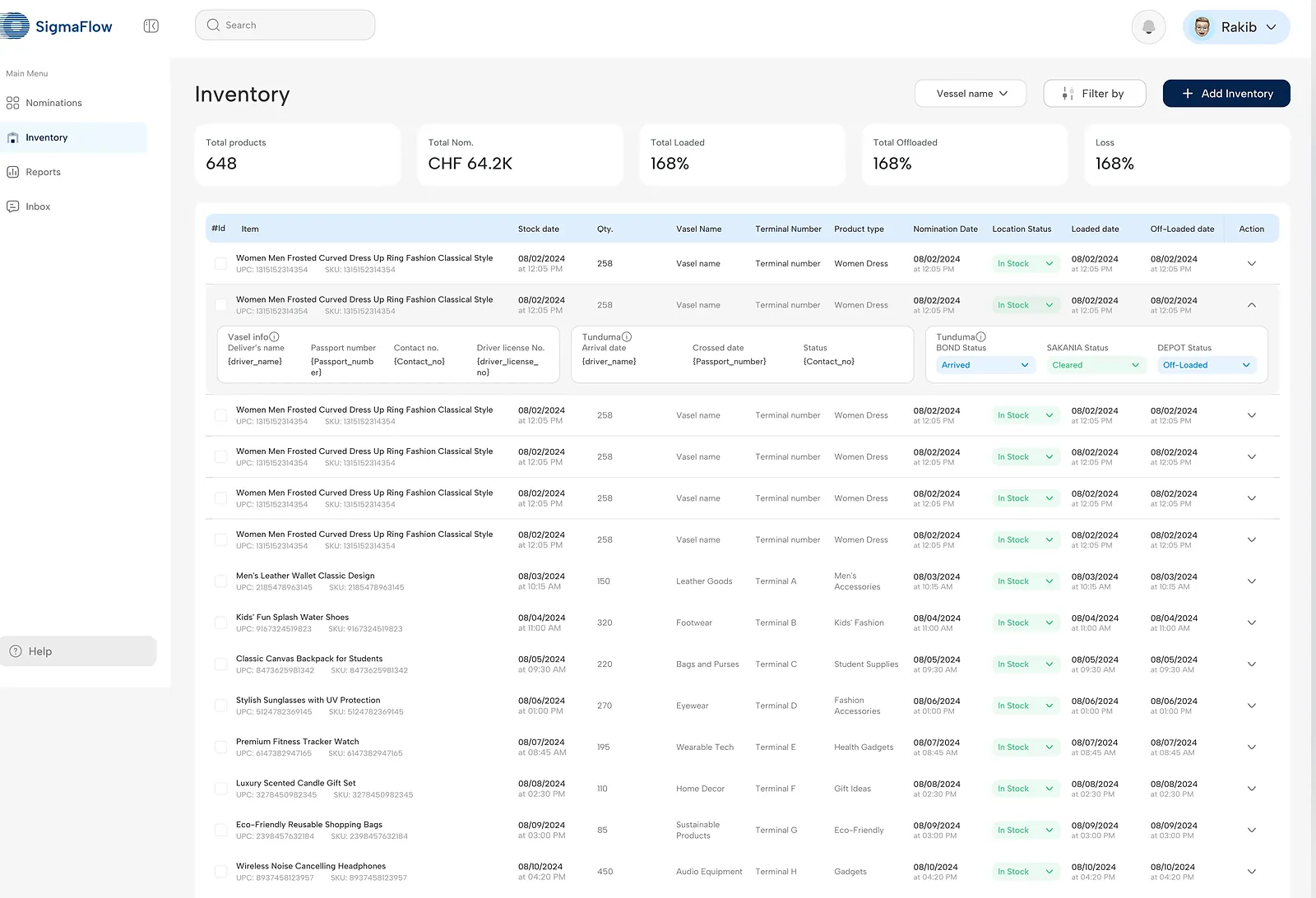The width and height of the screenshot is (1316, 898).
Task: Tick the checkbox for Kids' Fun Splash Water Shoes
Action: point(220,623)
